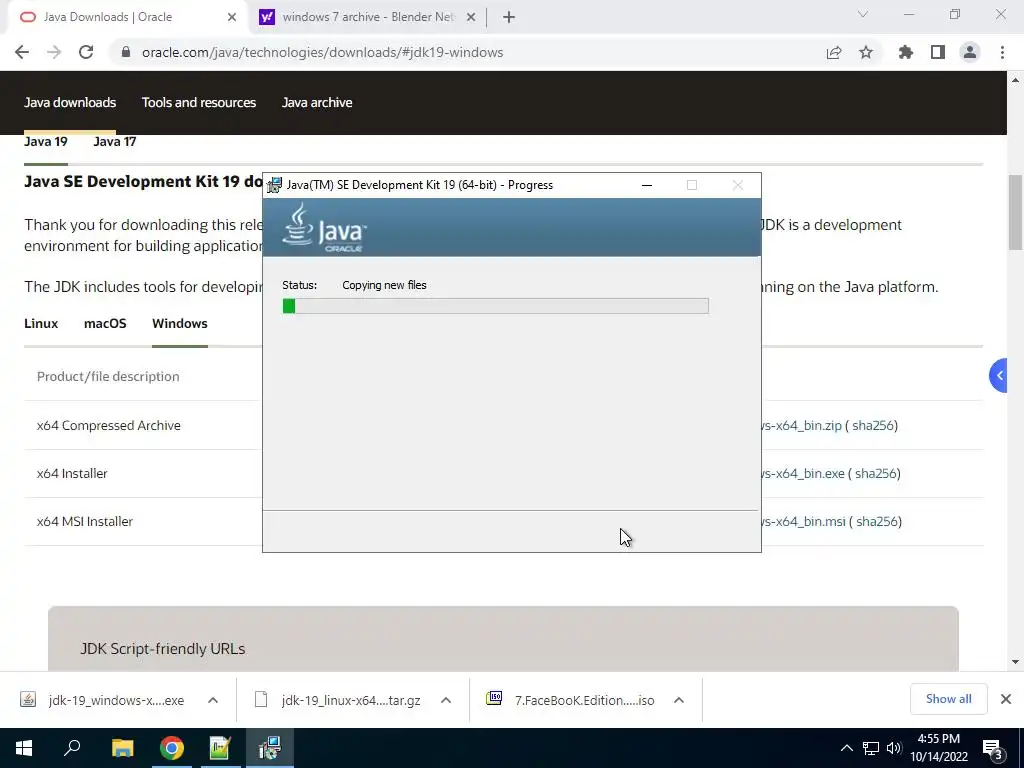Image resolution: width=1024 pixels, height=768 pixels.
Task: Open Java archive navigation item
Action: click(x=317, y=103)
